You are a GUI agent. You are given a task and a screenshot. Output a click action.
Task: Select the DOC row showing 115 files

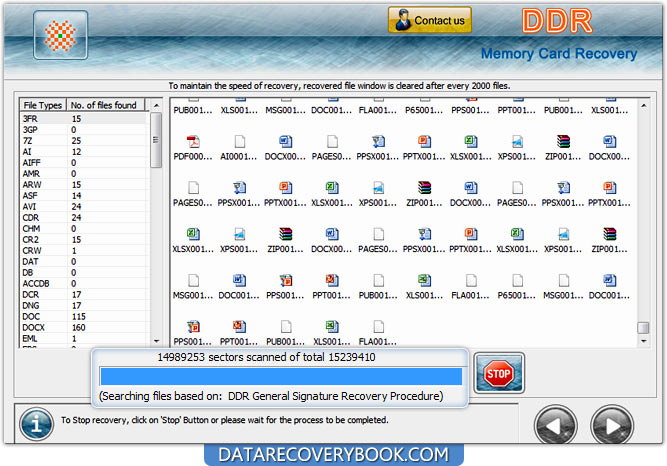coord(84,317)
